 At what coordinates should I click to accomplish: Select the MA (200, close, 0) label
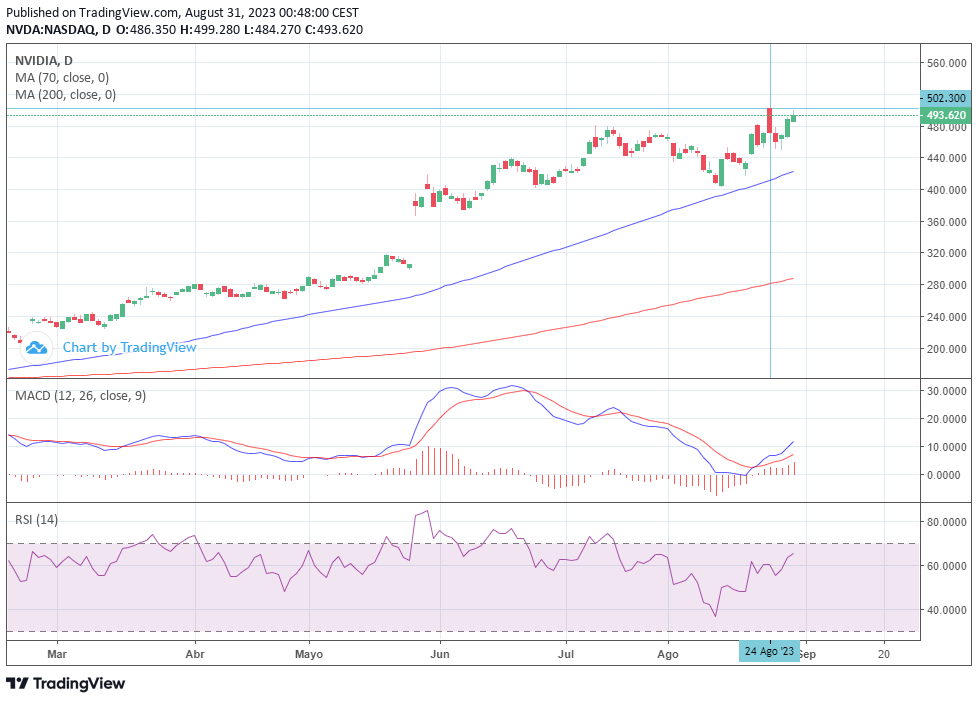click(65, 95)
